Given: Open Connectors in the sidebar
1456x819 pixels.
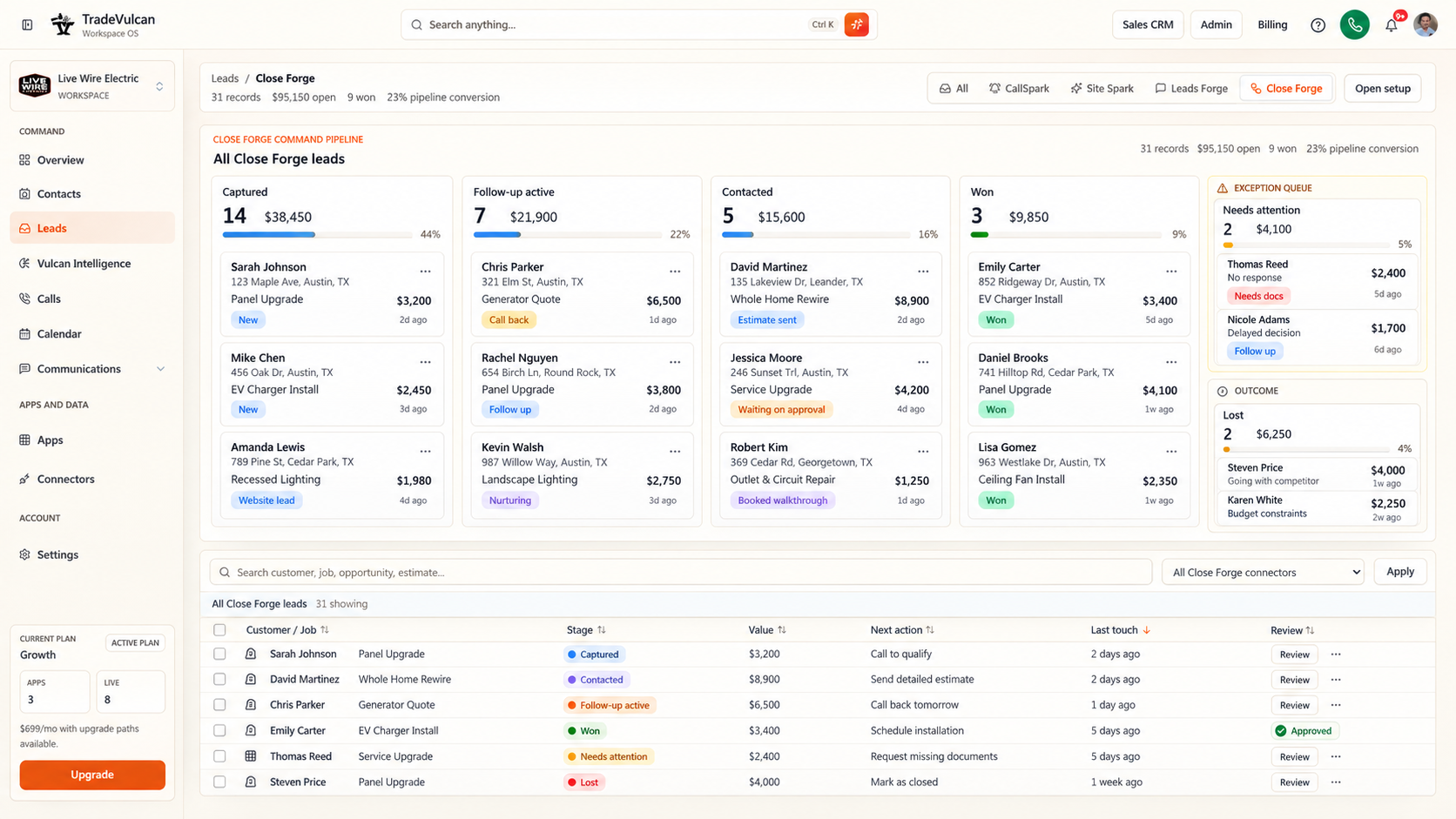Looking at the screenshot, I should pos(92,480).
